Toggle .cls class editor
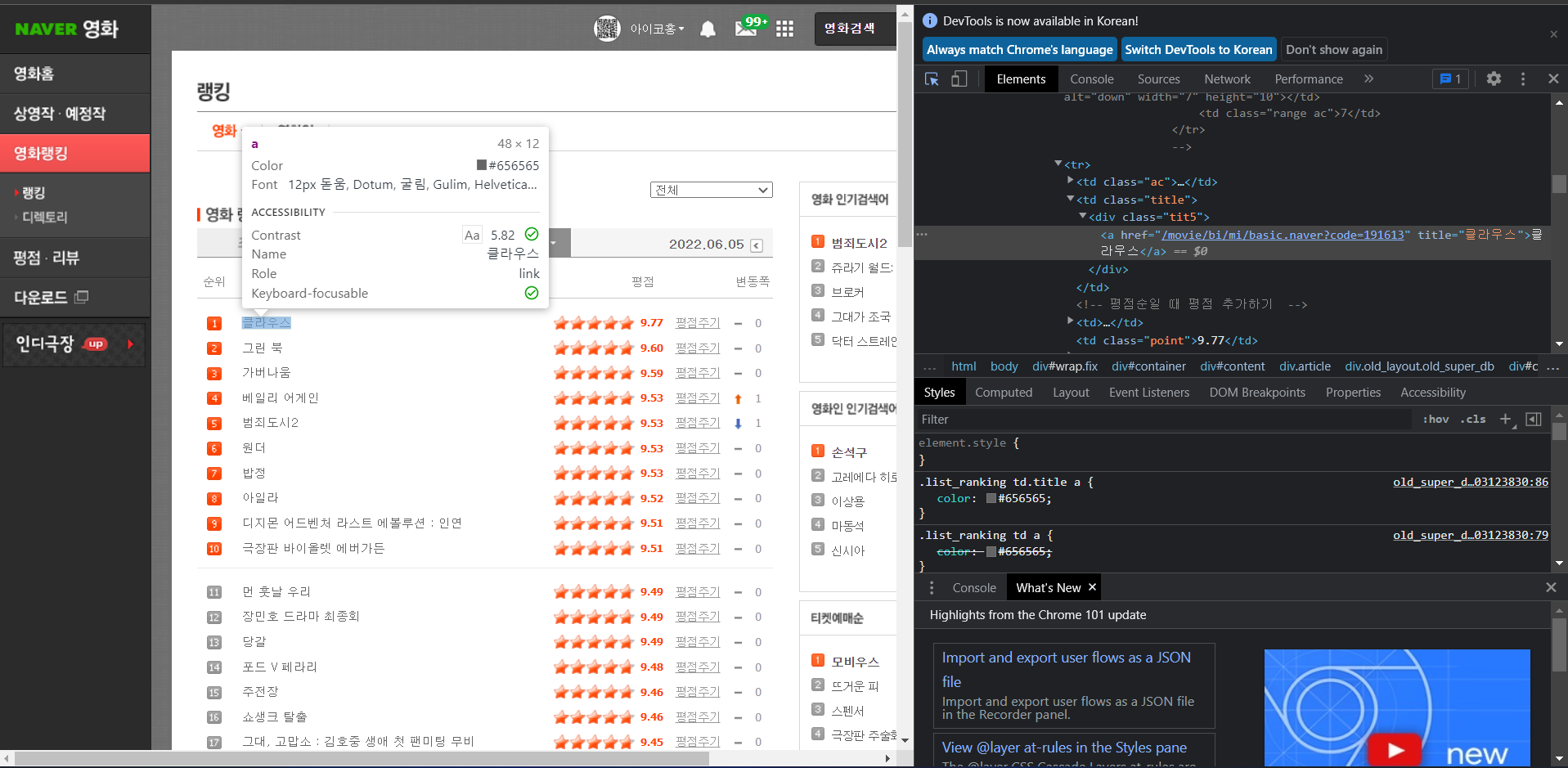1568x768 pixels. tap(1473, 419)
